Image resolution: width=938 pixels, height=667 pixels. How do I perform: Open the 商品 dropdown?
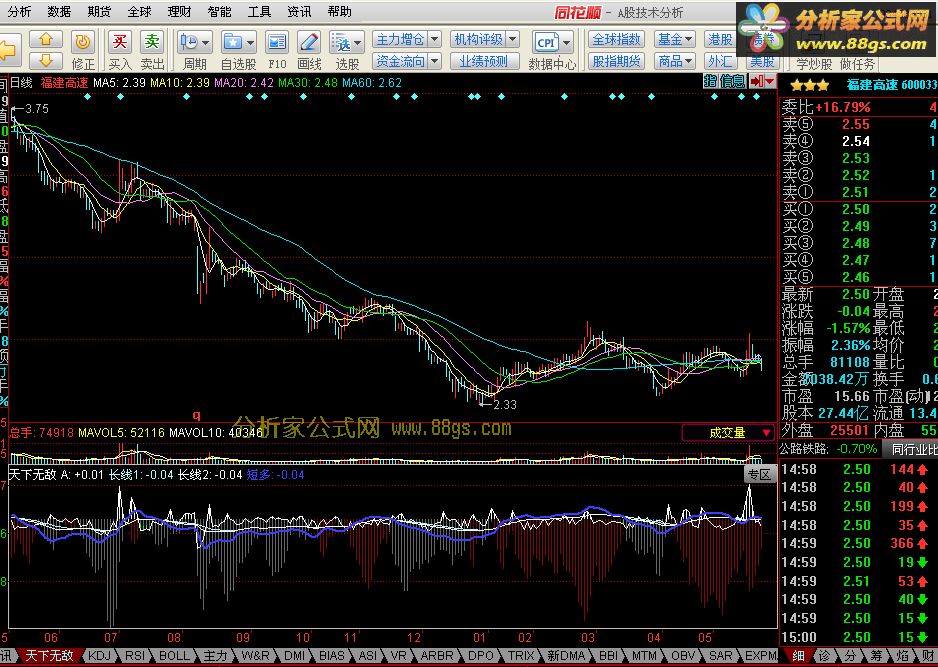click(675, 61)
